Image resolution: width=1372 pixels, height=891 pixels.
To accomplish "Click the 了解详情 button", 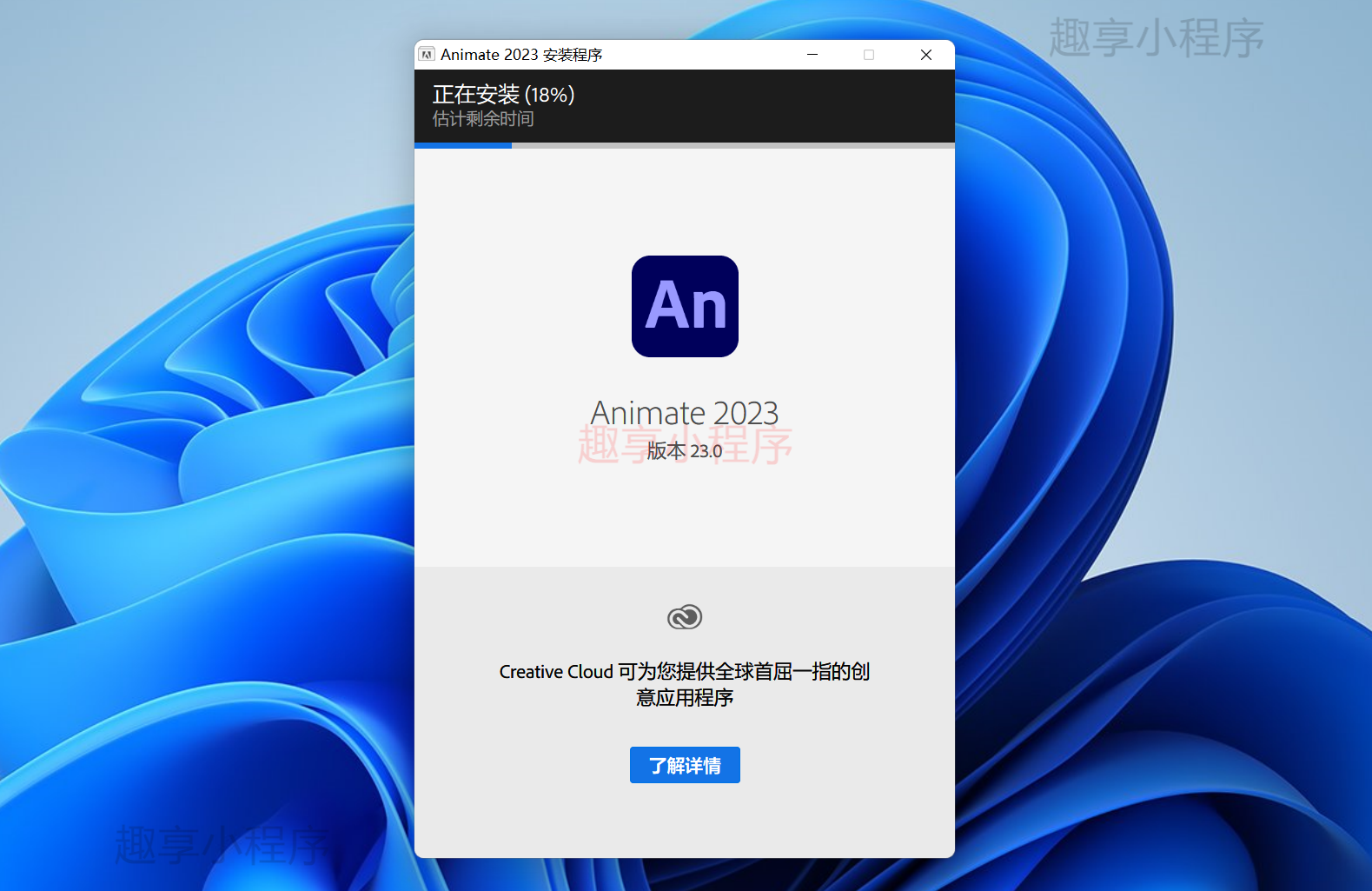I will [685, 765].
